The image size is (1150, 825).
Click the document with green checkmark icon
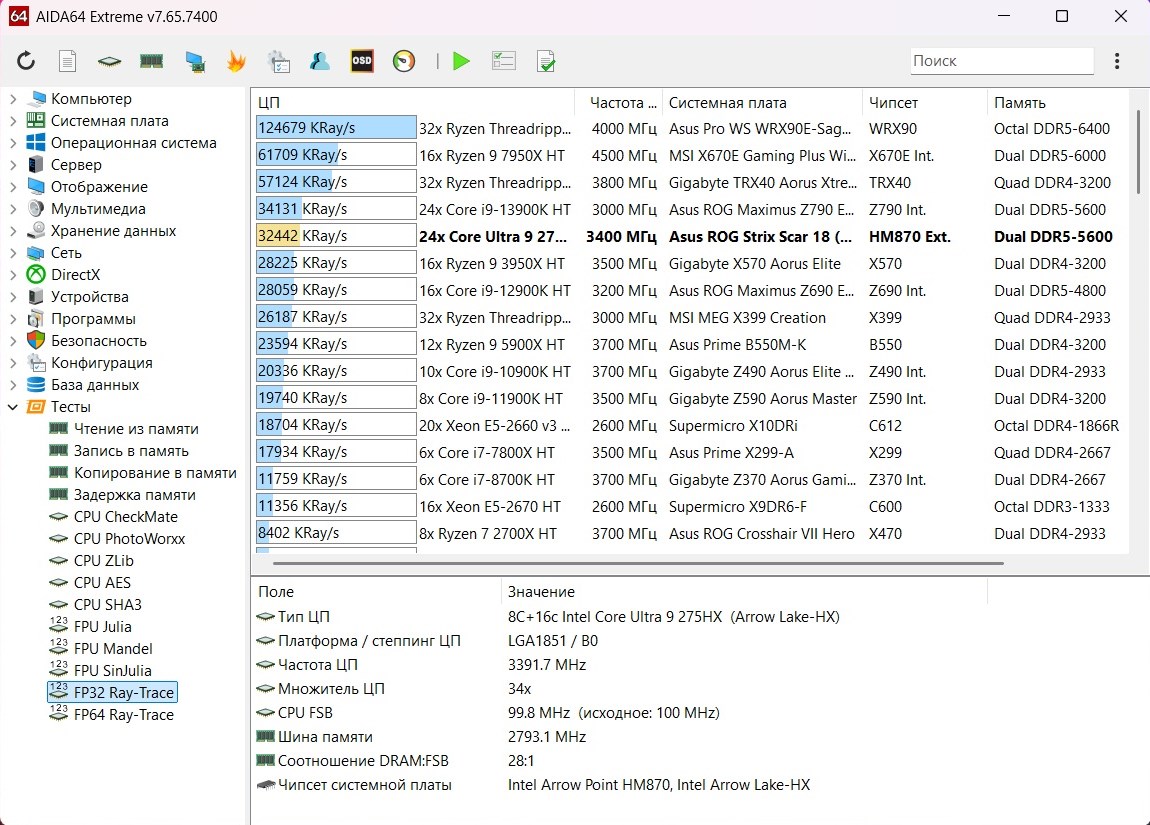click(x=546, y=61)
